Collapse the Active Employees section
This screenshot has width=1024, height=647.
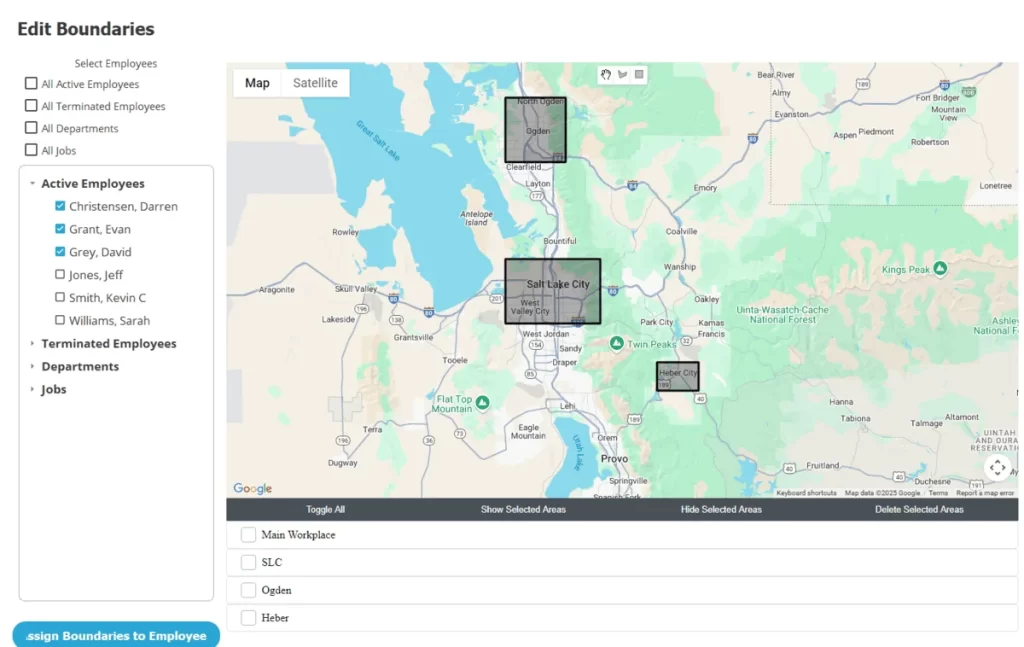[31, 183]
